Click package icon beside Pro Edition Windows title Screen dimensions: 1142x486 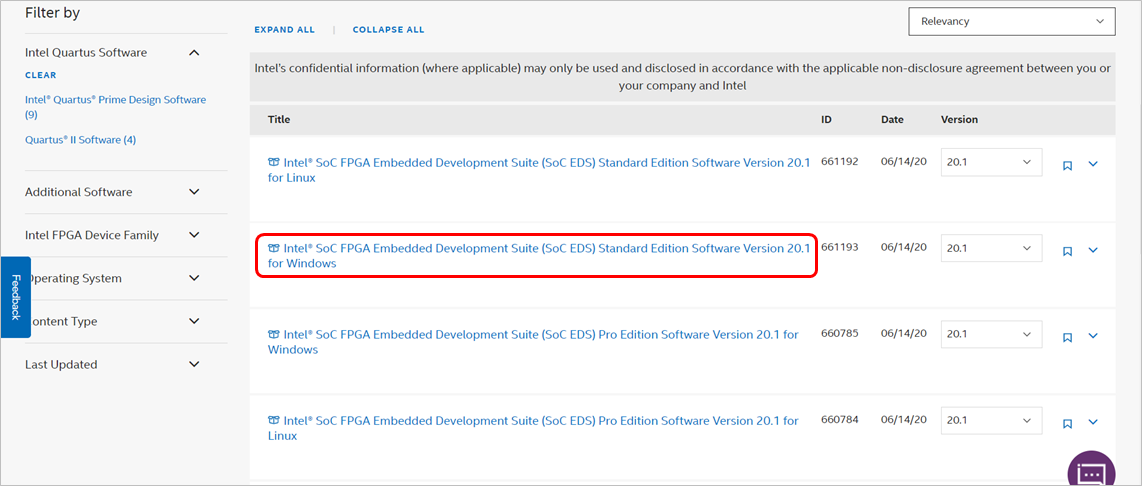273,334
